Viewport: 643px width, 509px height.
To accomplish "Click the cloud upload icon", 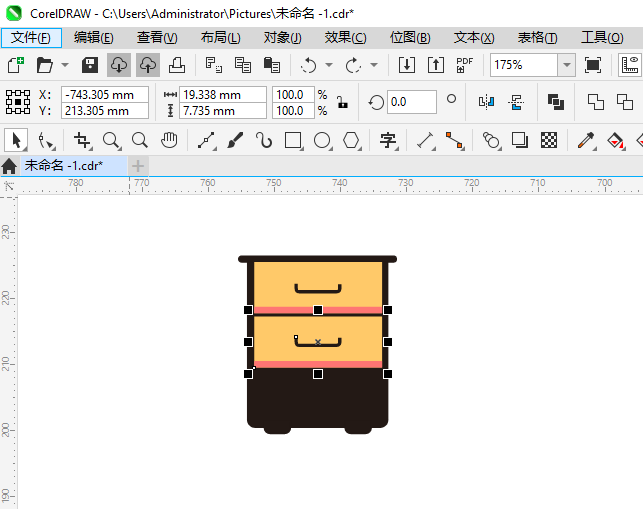I will point(148,65).
